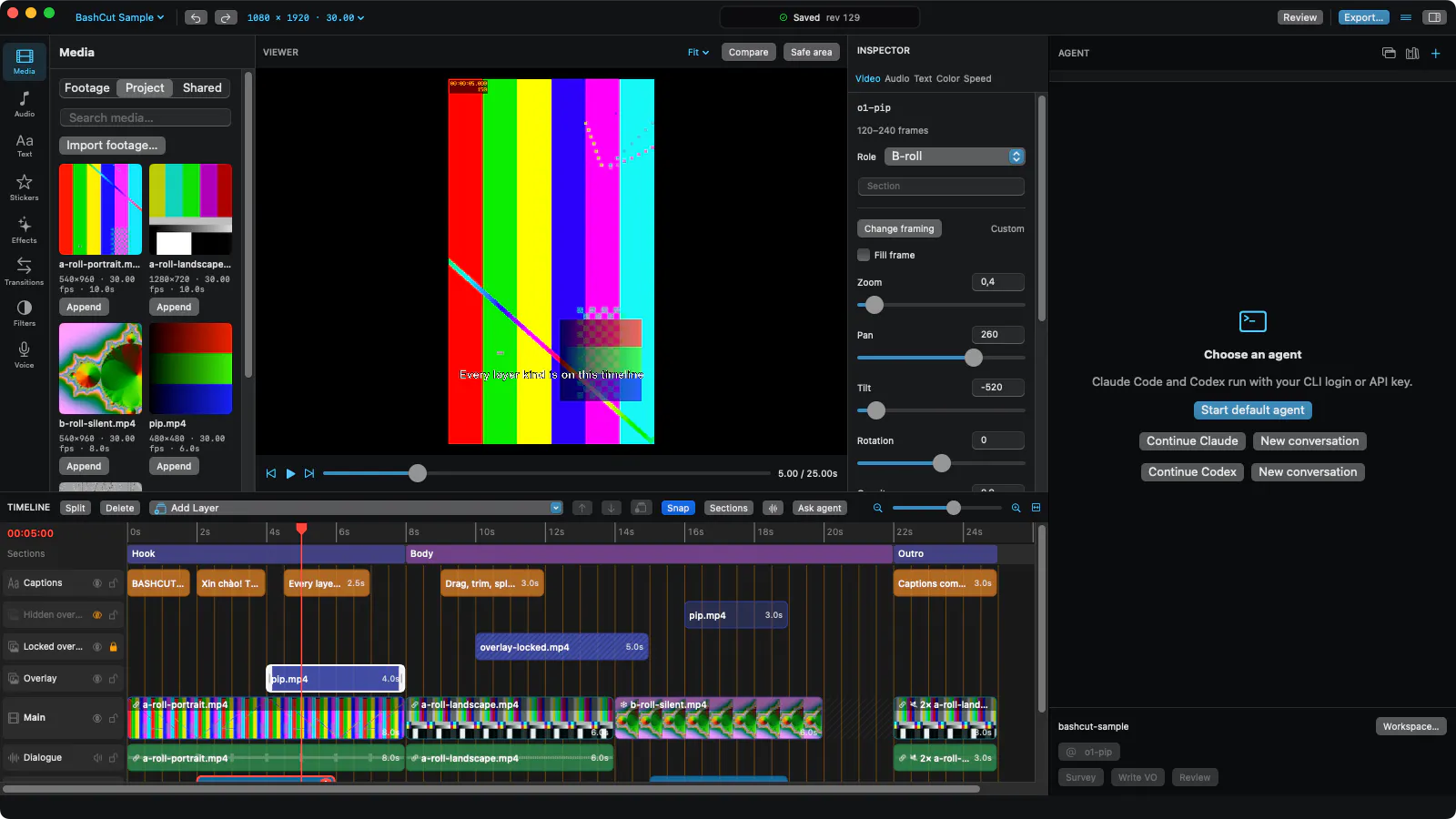Click the Pan slider handle
This screenshot has height=819, width=1456.
974,358
